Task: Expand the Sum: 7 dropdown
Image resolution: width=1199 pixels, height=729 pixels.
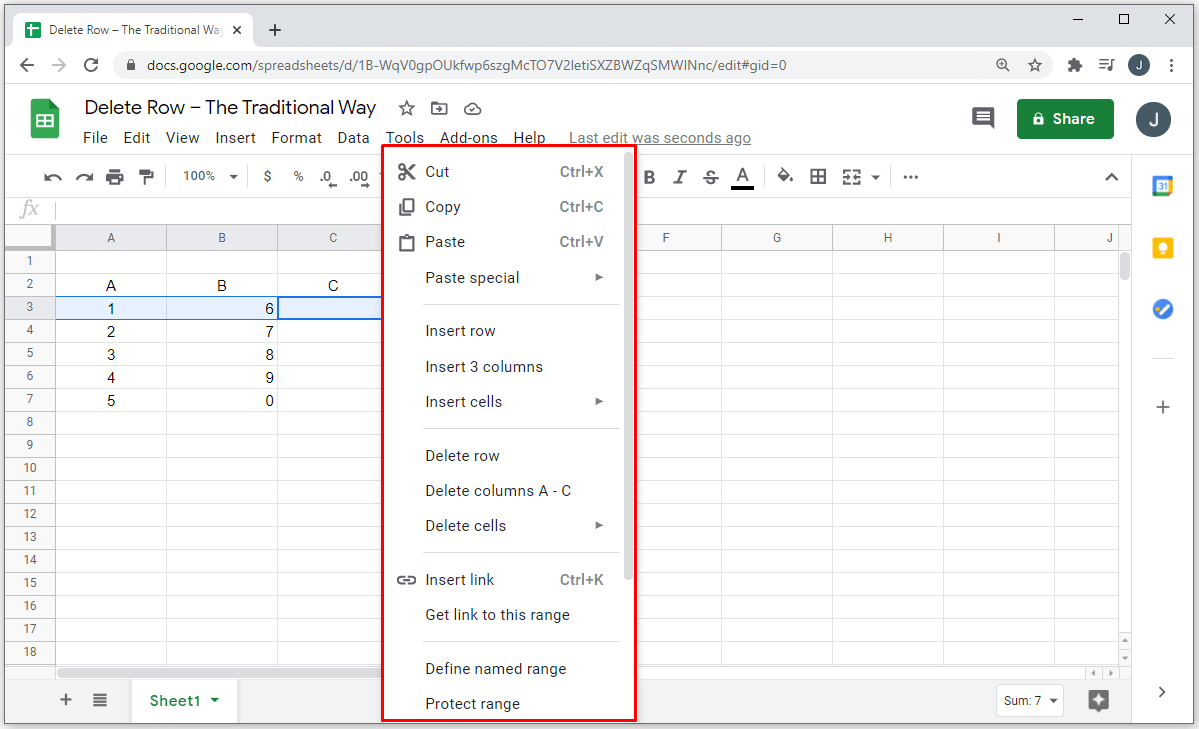Action: (x=1030, y=700)
